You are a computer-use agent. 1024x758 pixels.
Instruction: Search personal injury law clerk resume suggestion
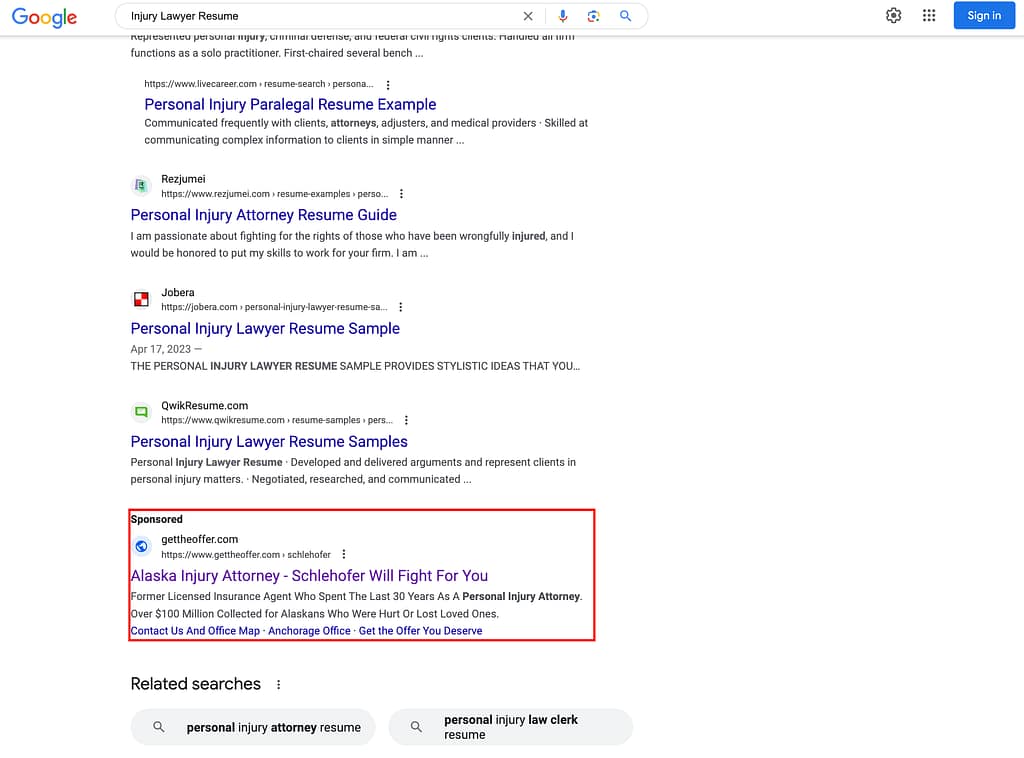510,727
